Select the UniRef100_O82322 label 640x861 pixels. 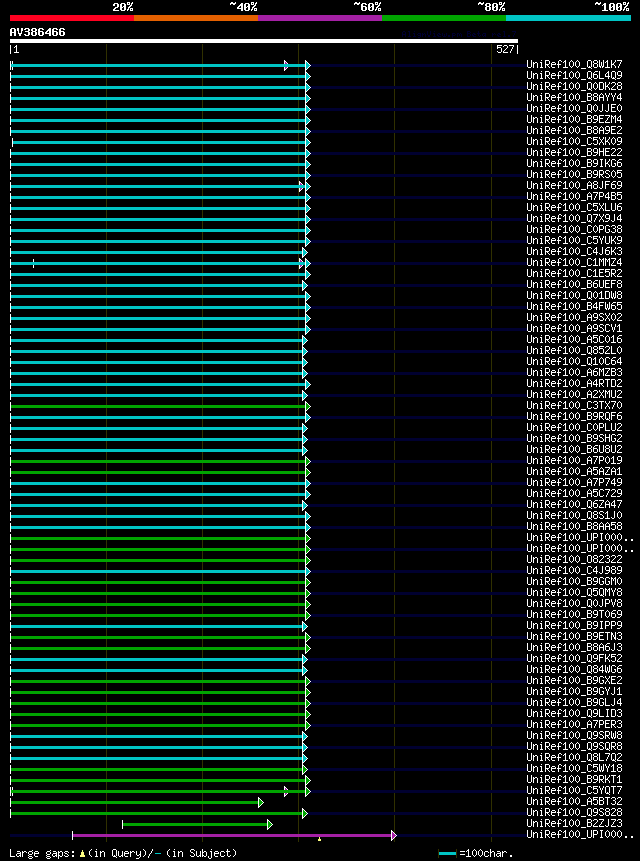[x=574, y=559]
